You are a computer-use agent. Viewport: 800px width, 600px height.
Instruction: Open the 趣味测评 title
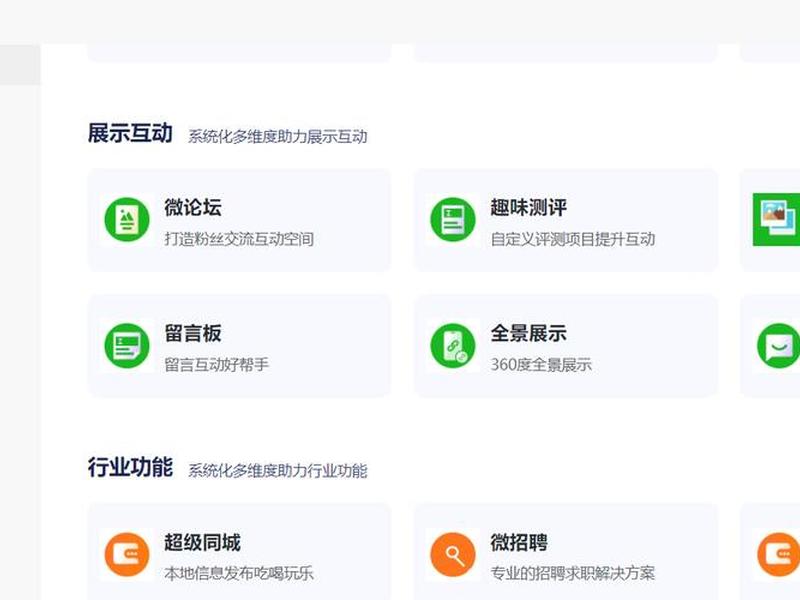tap(529, 207)
